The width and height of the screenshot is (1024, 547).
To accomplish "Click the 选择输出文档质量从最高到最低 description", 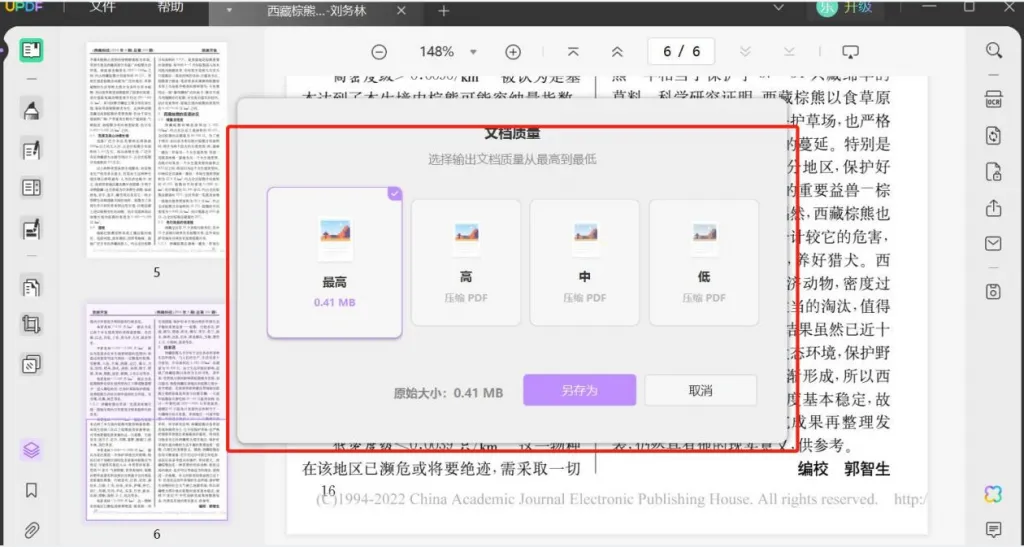I will [x=512, y=159].
